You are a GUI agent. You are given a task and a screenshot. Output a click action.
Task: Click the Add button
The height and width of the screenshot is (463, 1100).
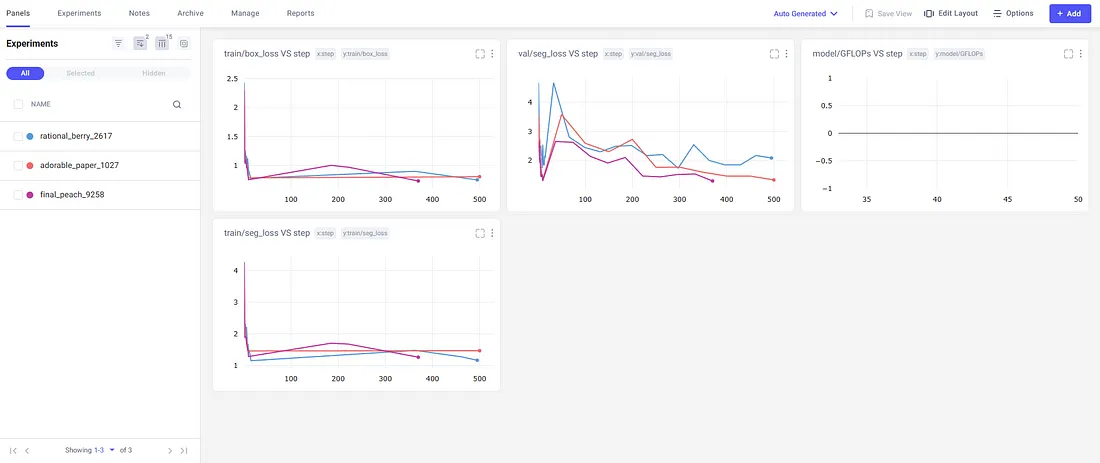pos(1070,13)
